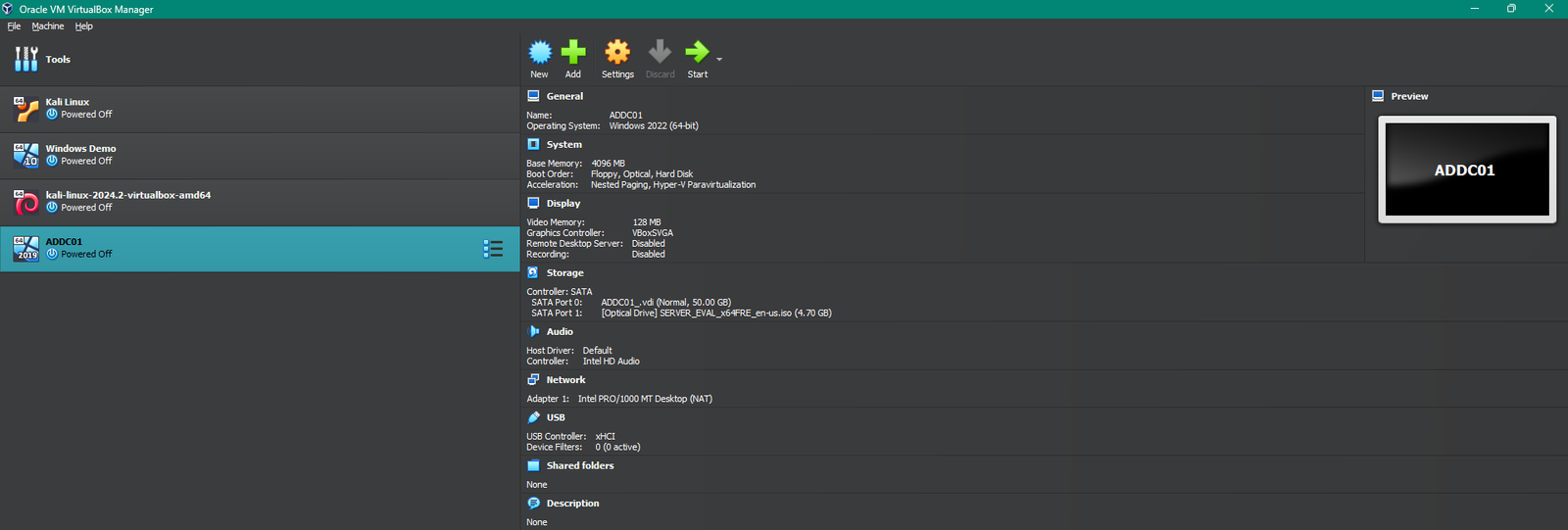Click the Preview panel monitor icon
Image resolution: width=1568 pixels, height=530 pixels.
(x=1378, y=96)
